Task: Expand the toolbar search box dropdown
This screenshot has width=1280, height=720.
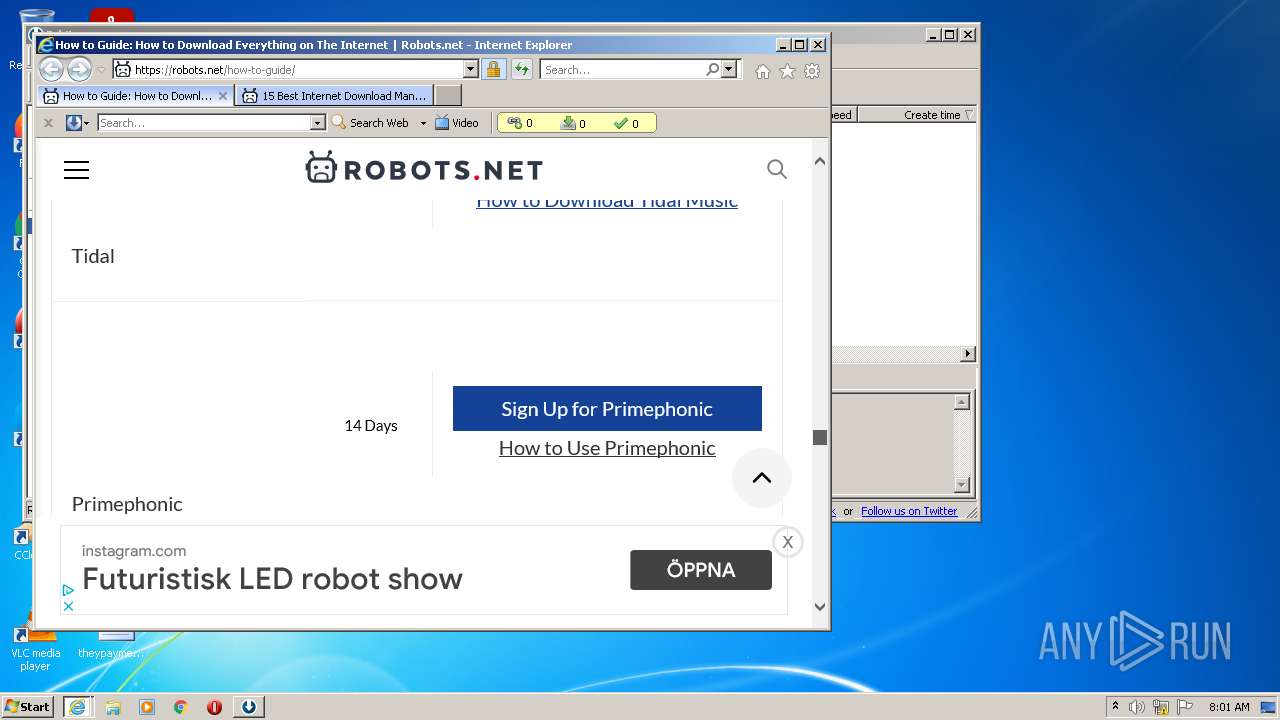Action: (318, 123)
